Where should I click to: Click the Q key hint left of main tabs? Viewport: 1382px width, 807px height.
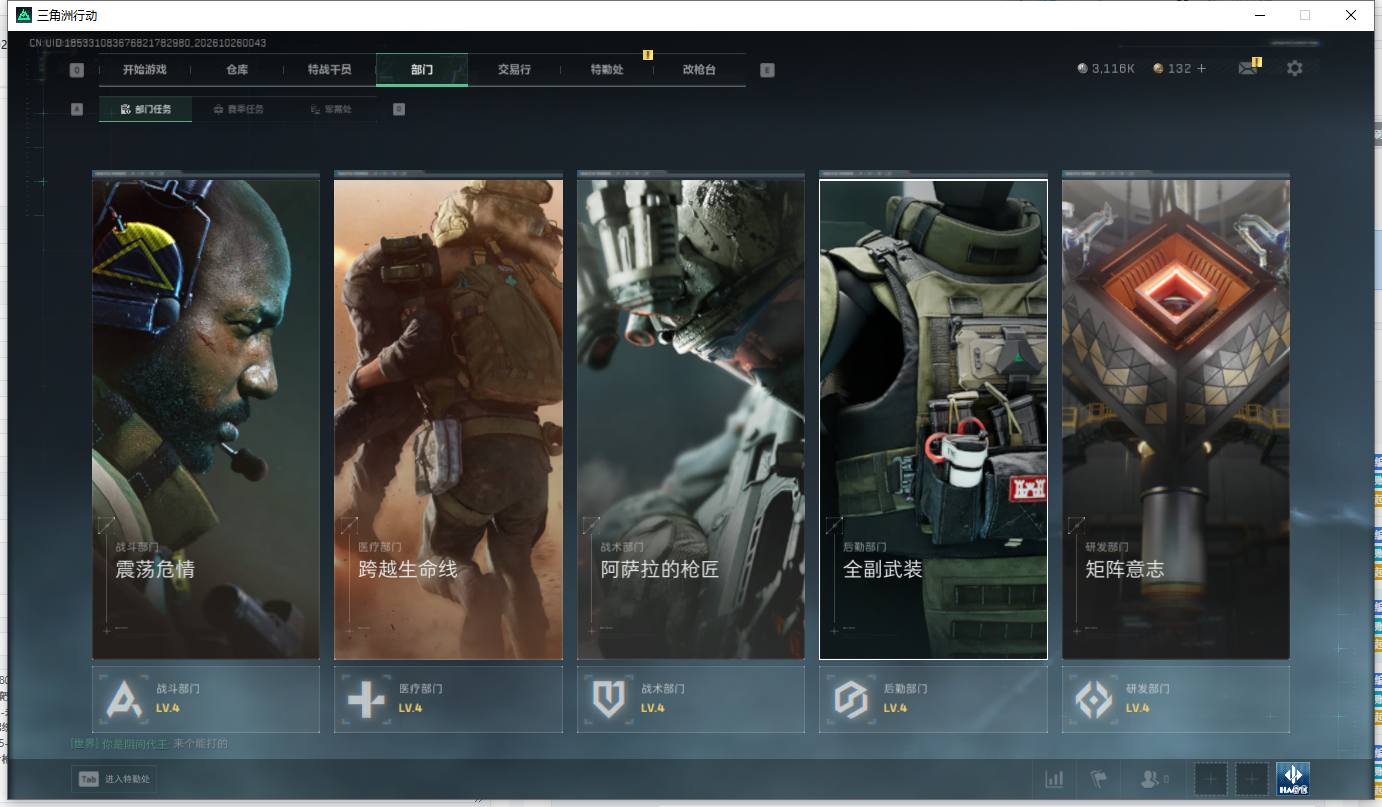point(77,70)
